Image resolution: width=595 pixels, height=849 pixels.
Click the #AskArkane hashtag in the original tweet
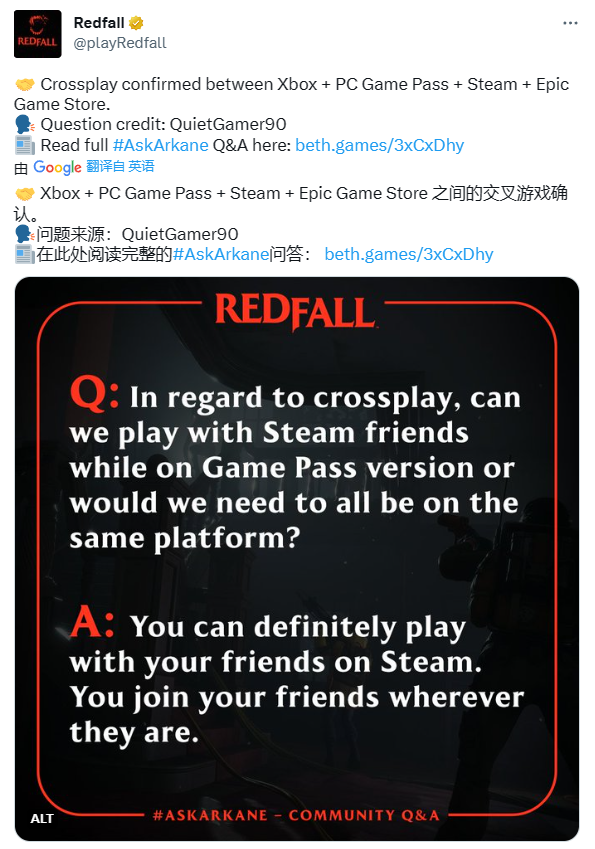coord(160,145)
